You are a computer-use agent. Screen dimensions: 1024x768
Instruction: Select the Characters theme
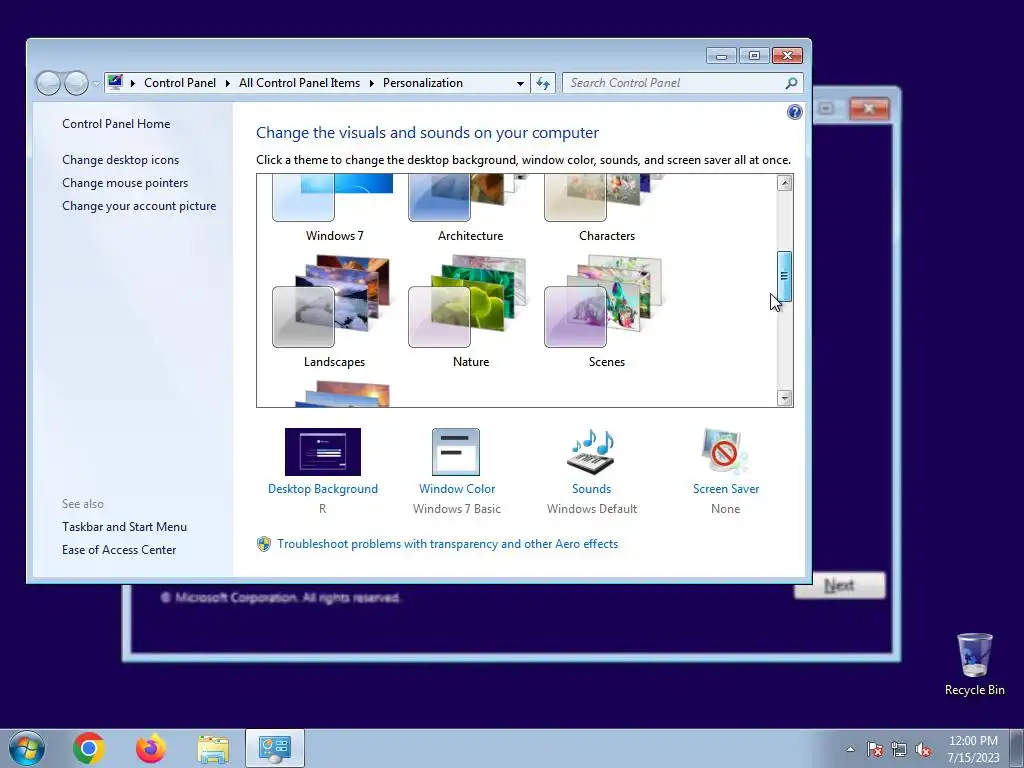(606, 208)
